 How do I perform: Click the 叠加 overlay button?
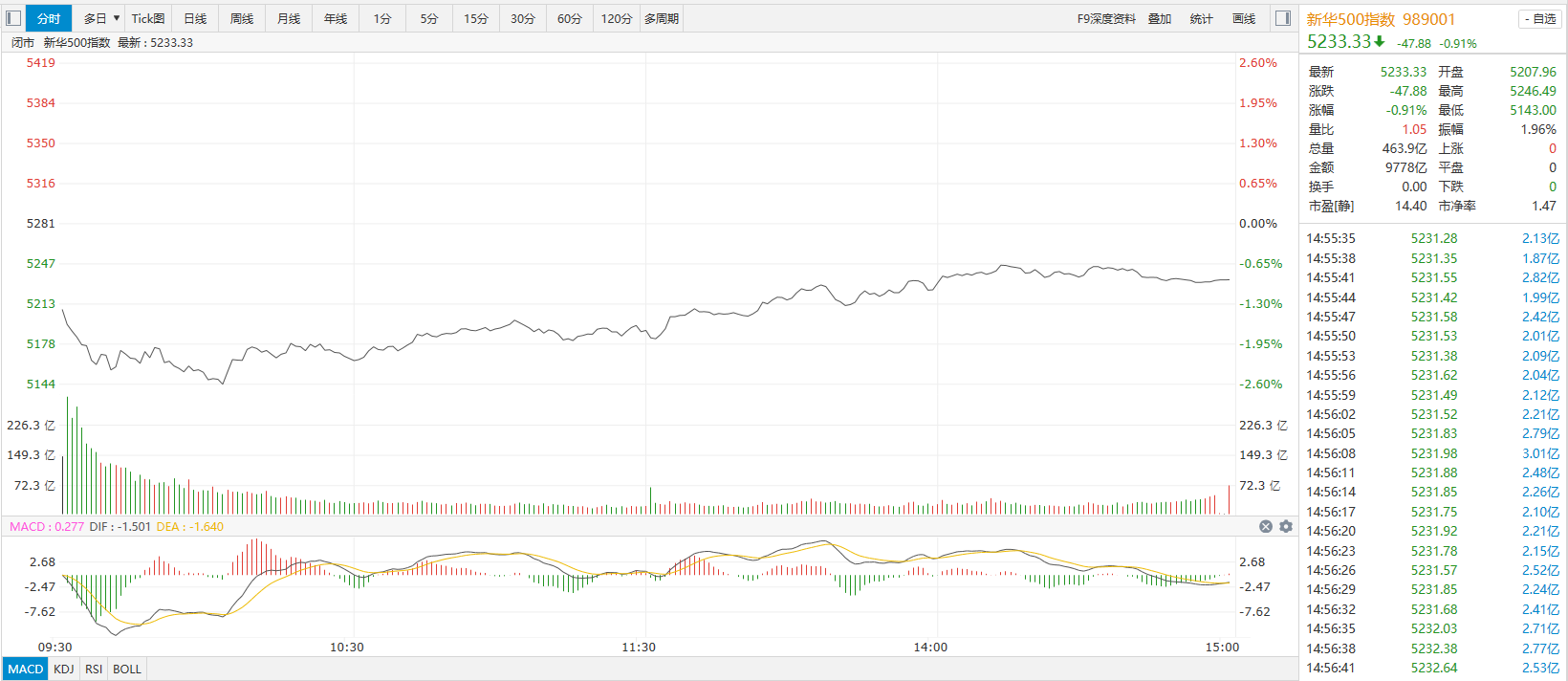point(1160,18)
